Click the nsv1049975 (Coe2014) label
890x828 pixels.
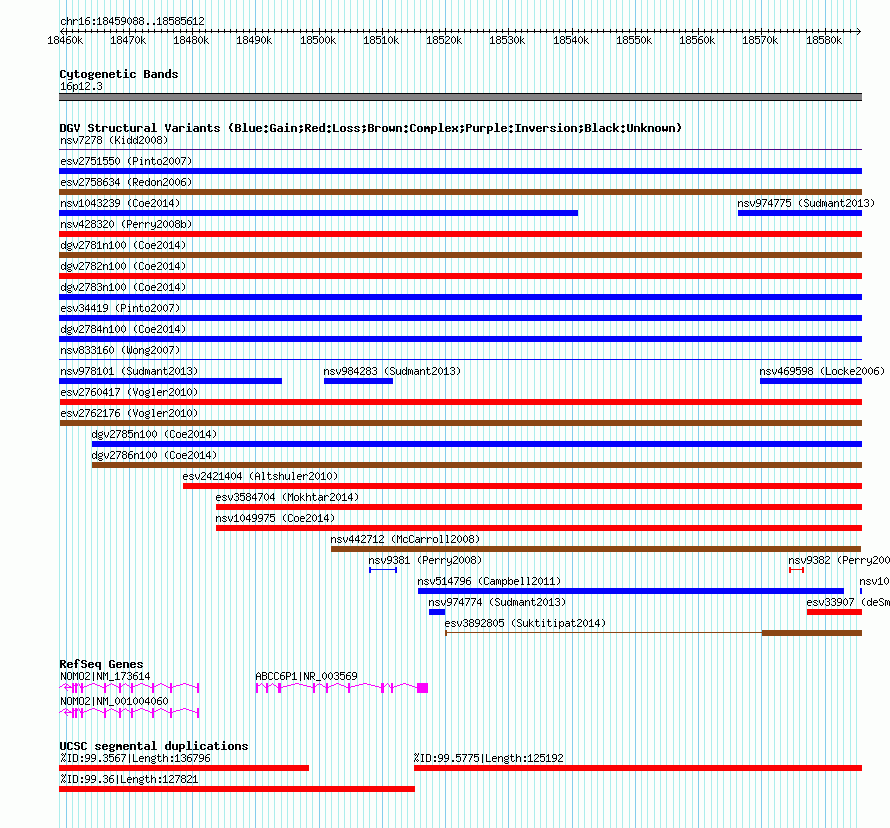(275, 518)
